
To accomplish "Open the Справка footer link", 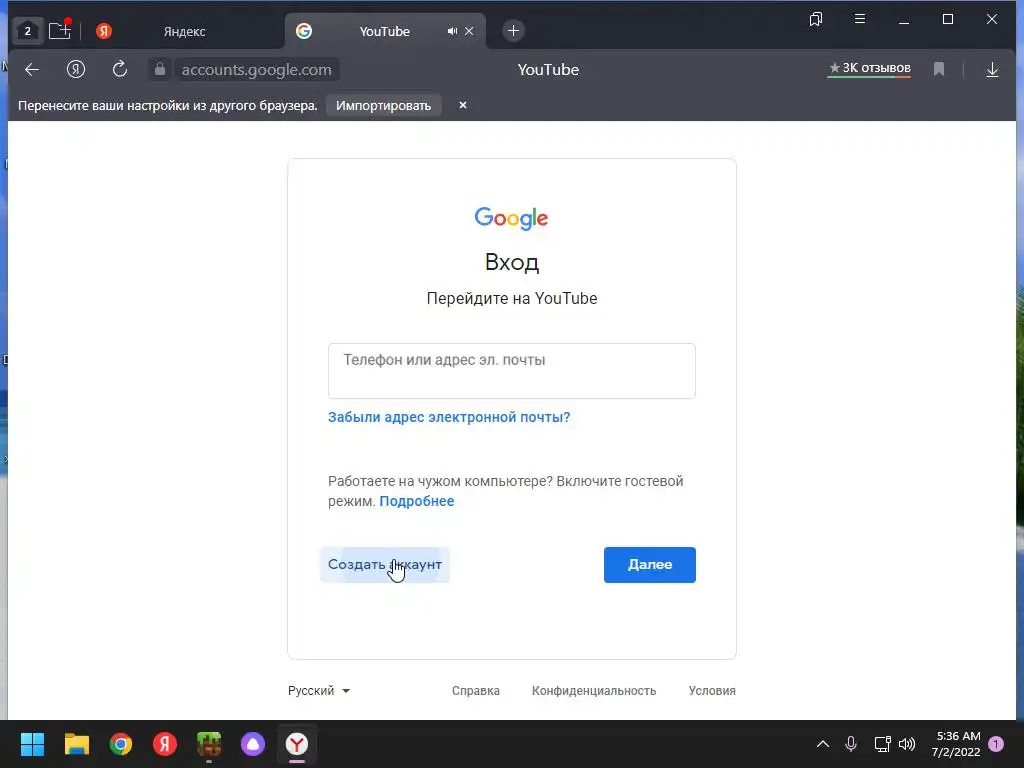I will coord(475,691).
